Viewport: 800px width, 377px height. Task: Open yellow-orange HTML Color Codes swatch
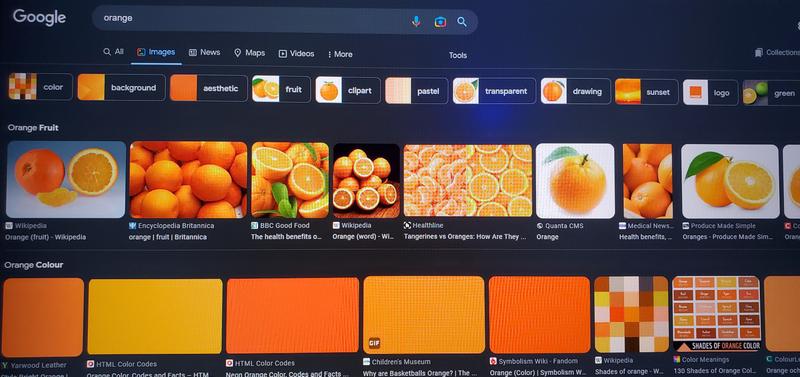155,317
